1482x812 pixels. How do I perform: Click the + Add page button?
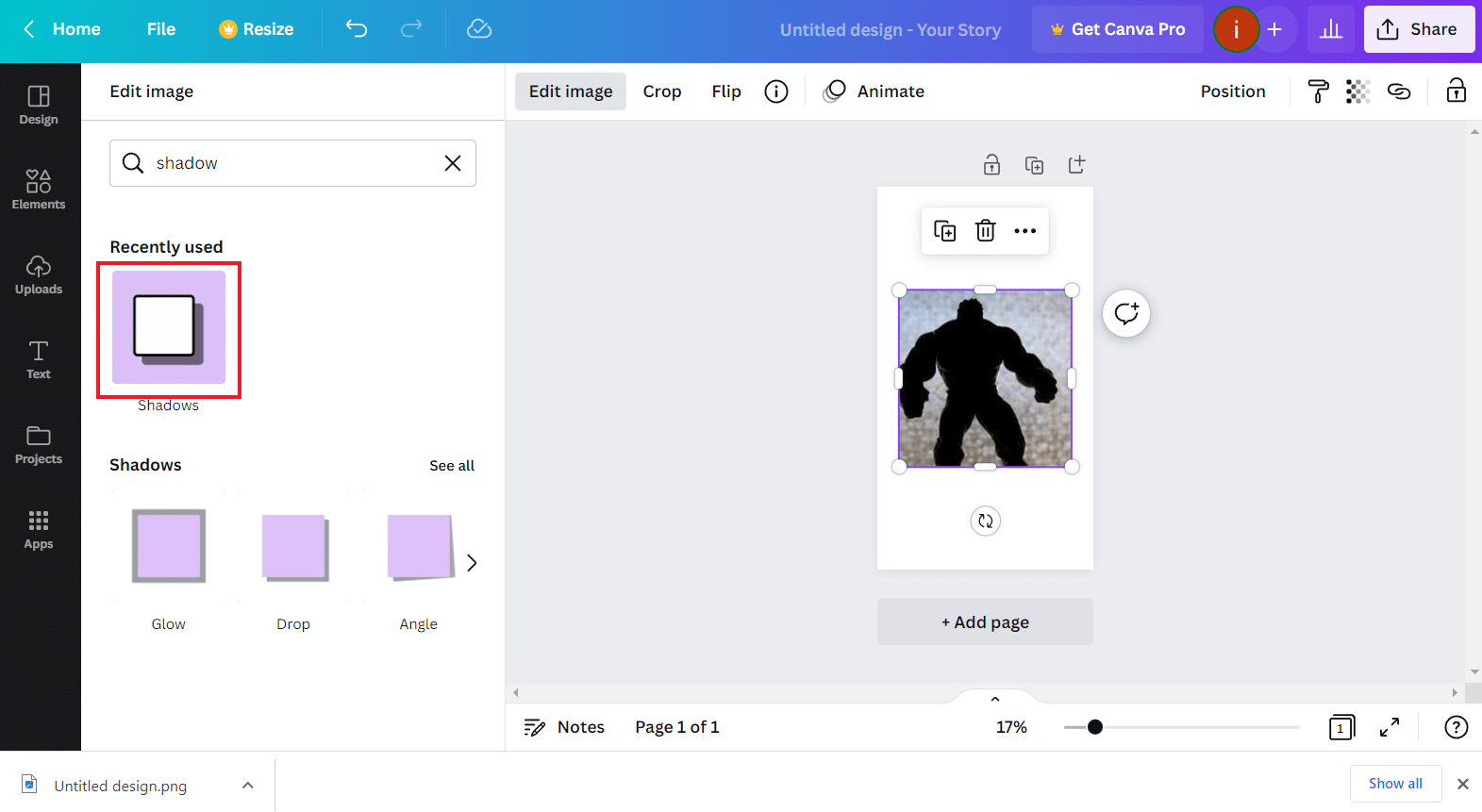pos(985,621)
